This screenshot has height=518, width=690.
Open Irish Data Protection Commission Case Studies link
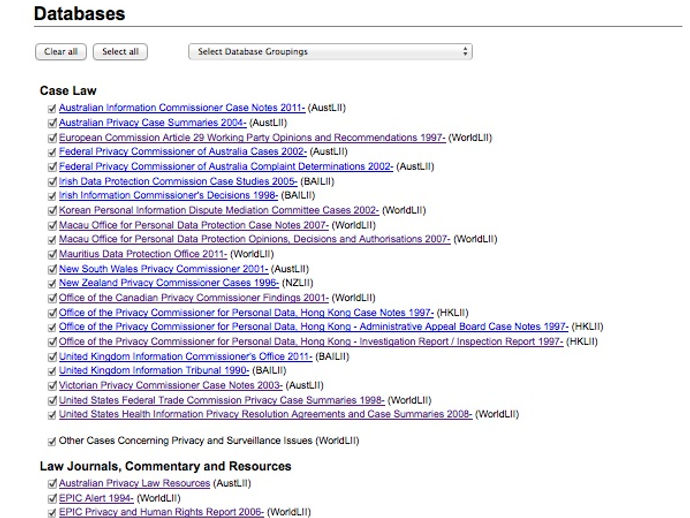(178, 181)
